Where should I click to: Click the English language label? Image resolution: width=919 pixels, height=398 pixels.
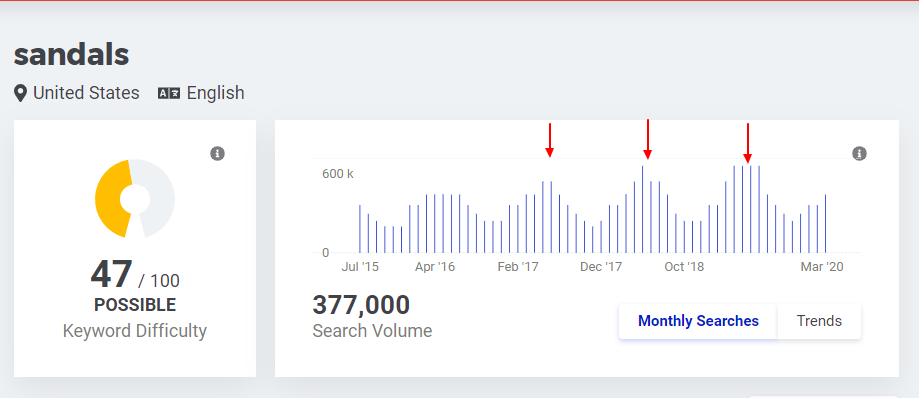pos(215,93)
